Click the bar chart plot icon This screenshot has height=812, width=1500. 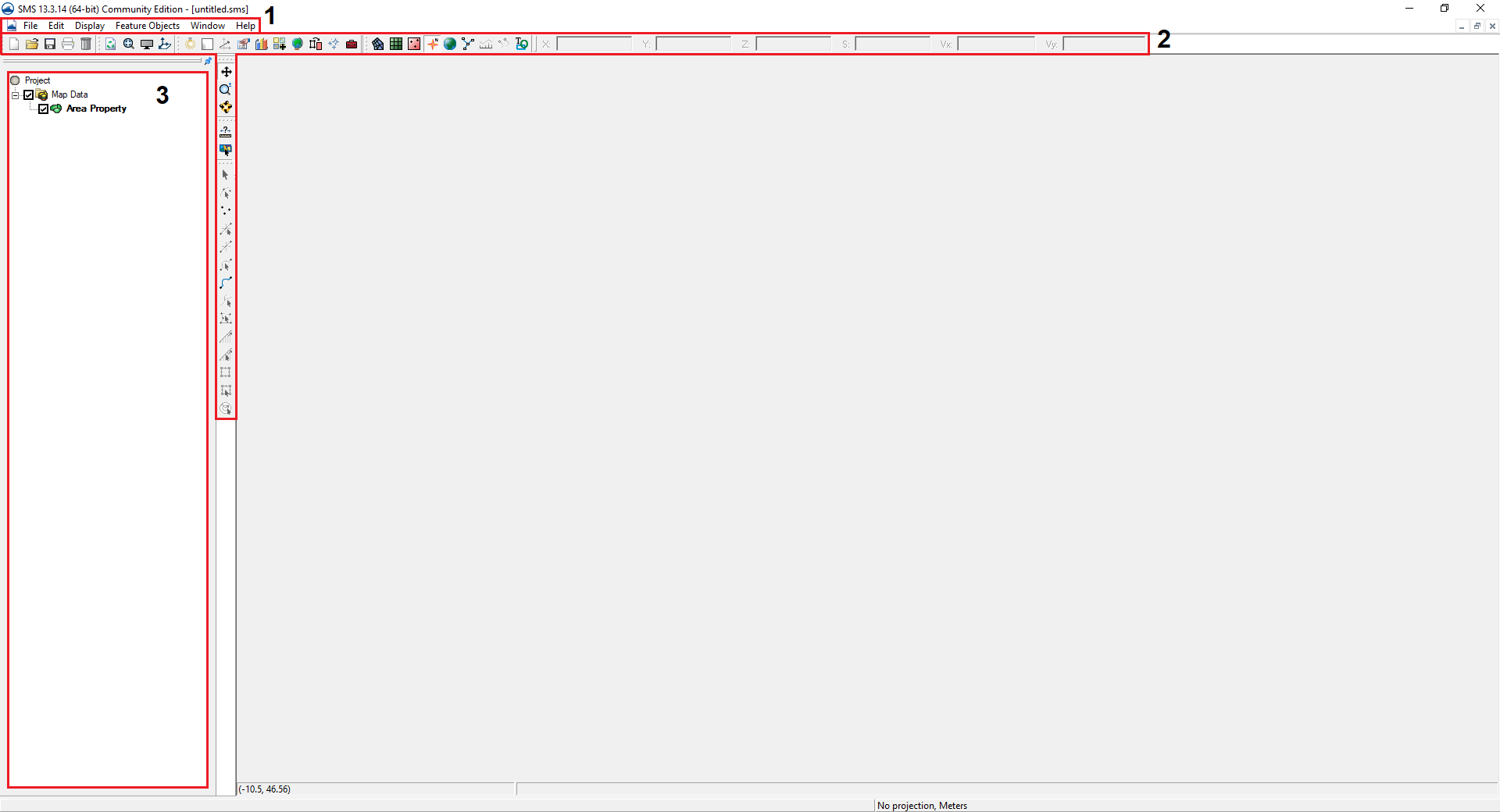click(x=262, y=45)
